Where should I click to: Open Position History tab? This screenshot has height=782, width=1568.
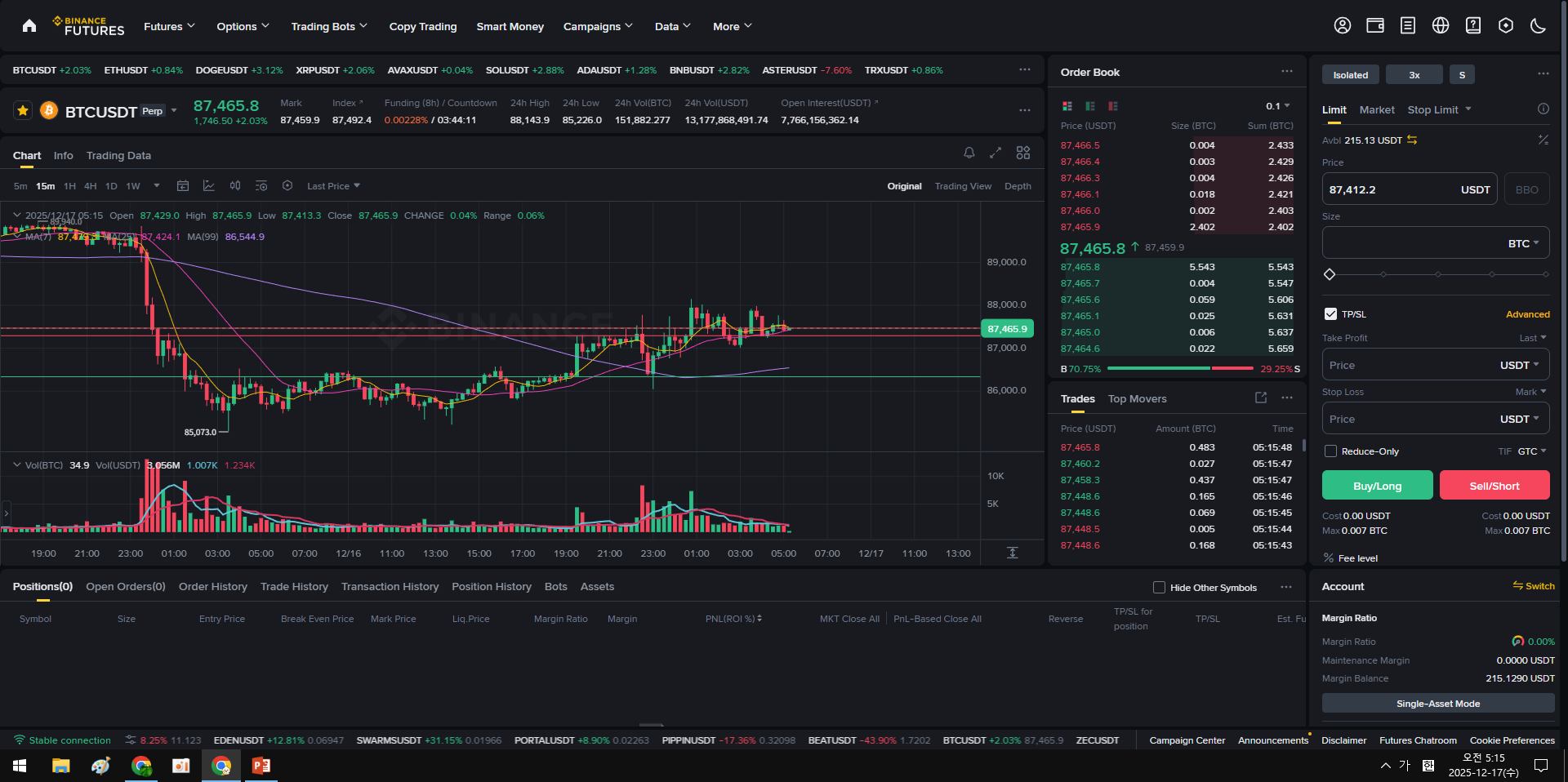(492, 586)
